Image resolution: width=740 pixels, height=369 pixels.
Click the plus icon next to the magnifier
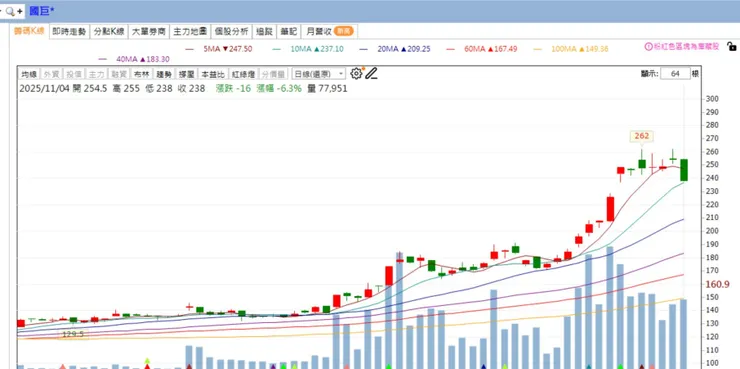20,11
